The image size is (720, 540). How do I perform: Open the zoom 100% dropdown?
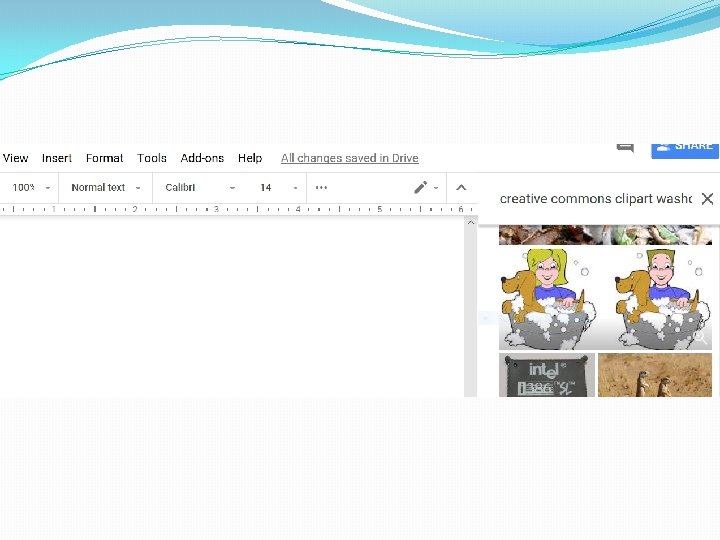[31, 187]
